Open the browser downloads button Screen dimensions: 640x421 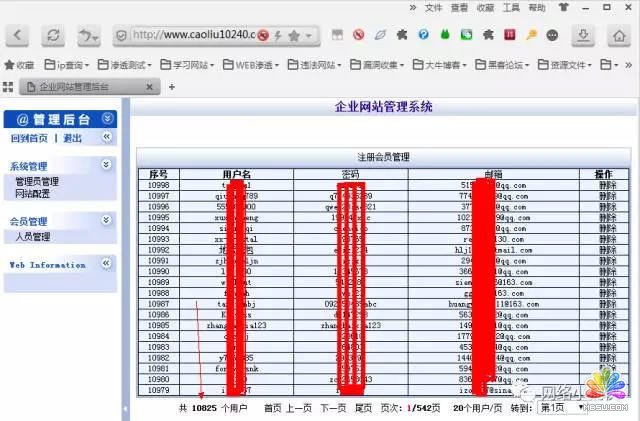(583, 36)
